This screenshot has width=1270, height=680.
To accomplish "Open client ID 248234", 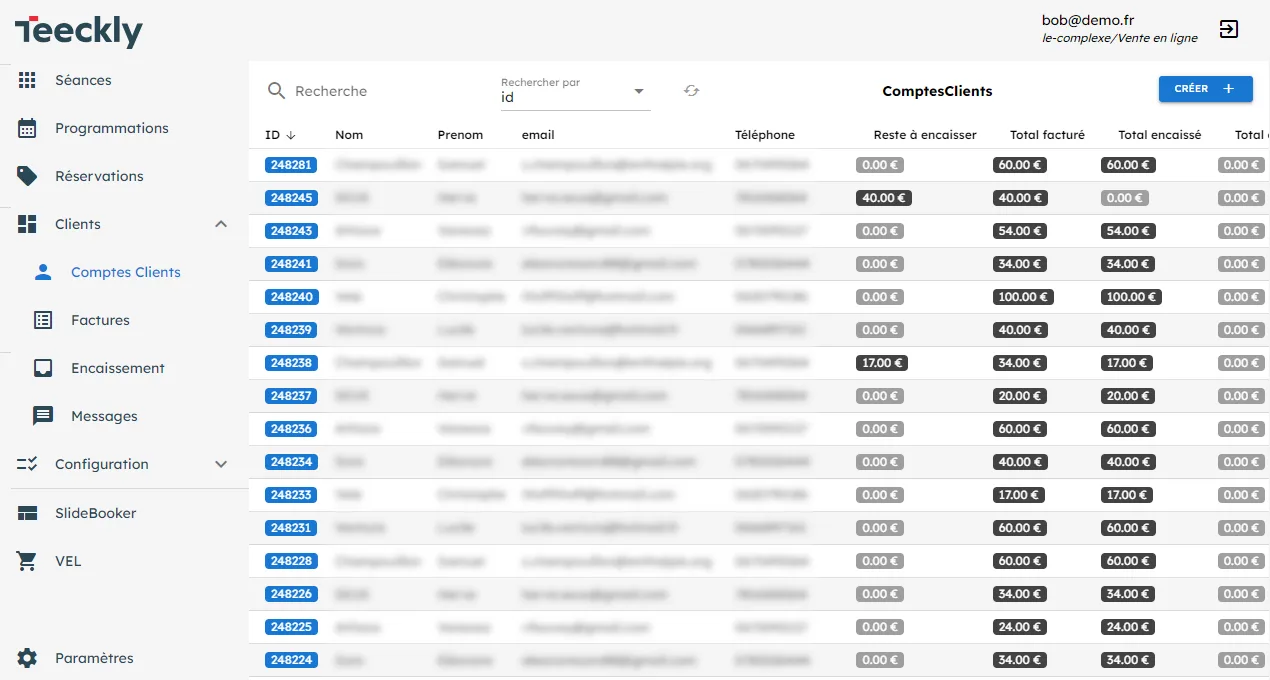I will click(291, 462).
